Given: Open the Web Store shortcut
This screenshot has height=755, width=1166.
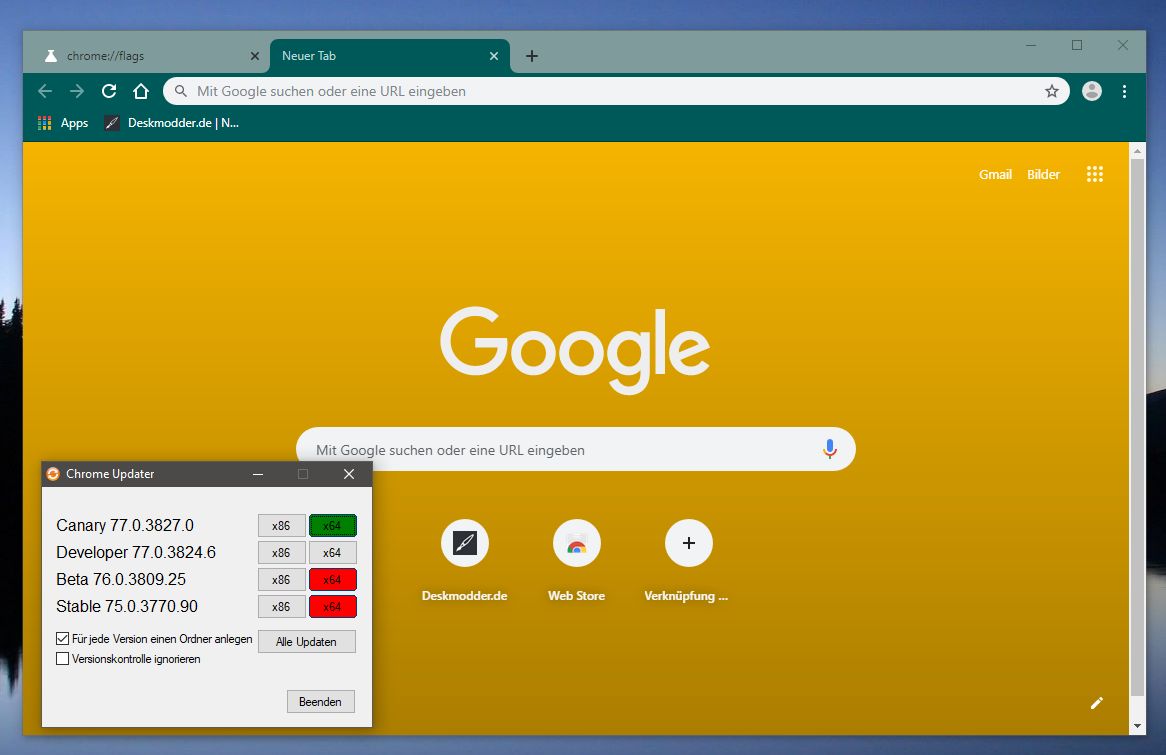Looking at the screenshot, I should 576,560.
